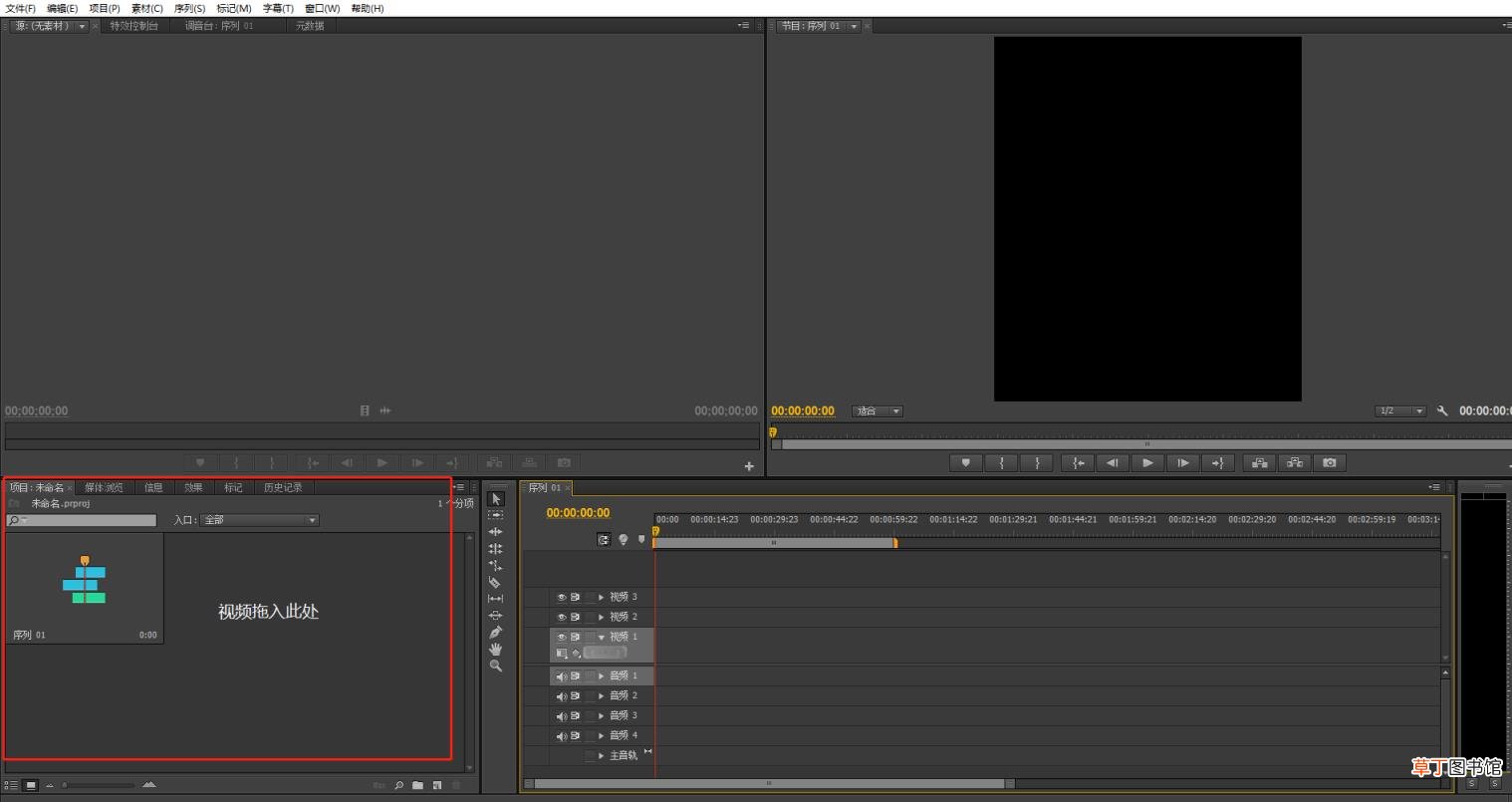Click the export frame camera icon in program monitor
The height and width of the screenshot is (802, 1512).
(x=1329, y=462)
